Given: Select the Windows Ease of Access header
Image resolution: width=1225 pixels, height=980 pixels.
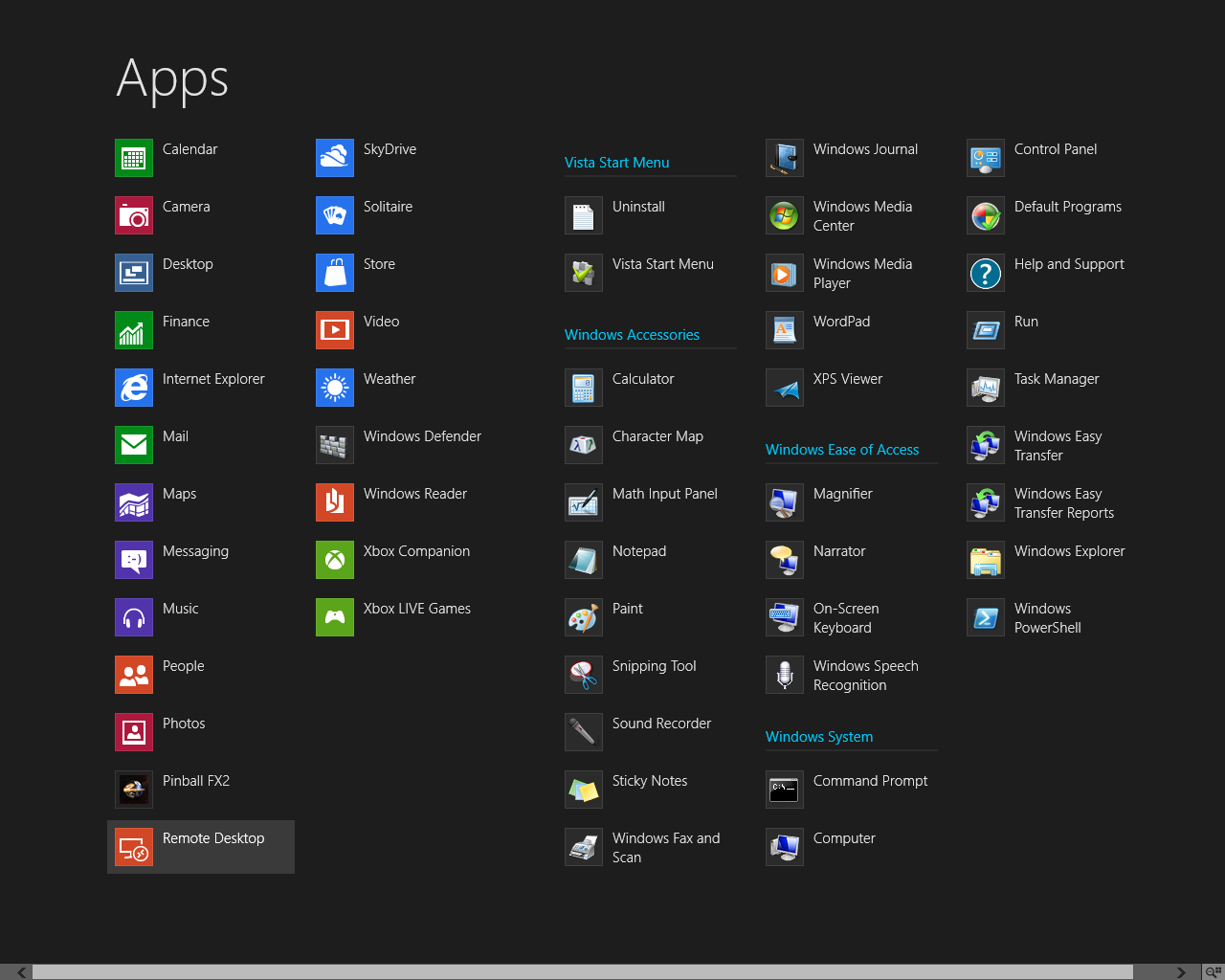Looking at the screenshot, I should pyautogui.click(x=842, y=450).
